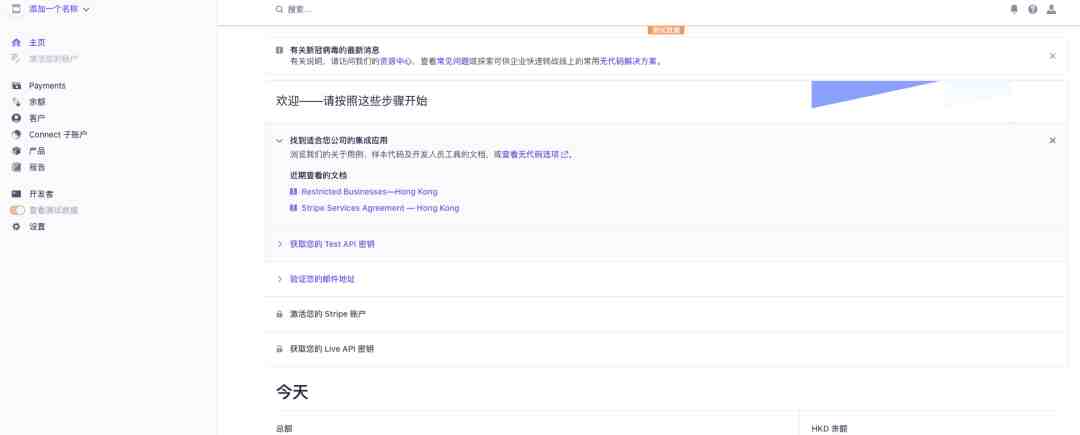Click the orange 测试数据 badge

pyautogui.click(x=666, y=30)
